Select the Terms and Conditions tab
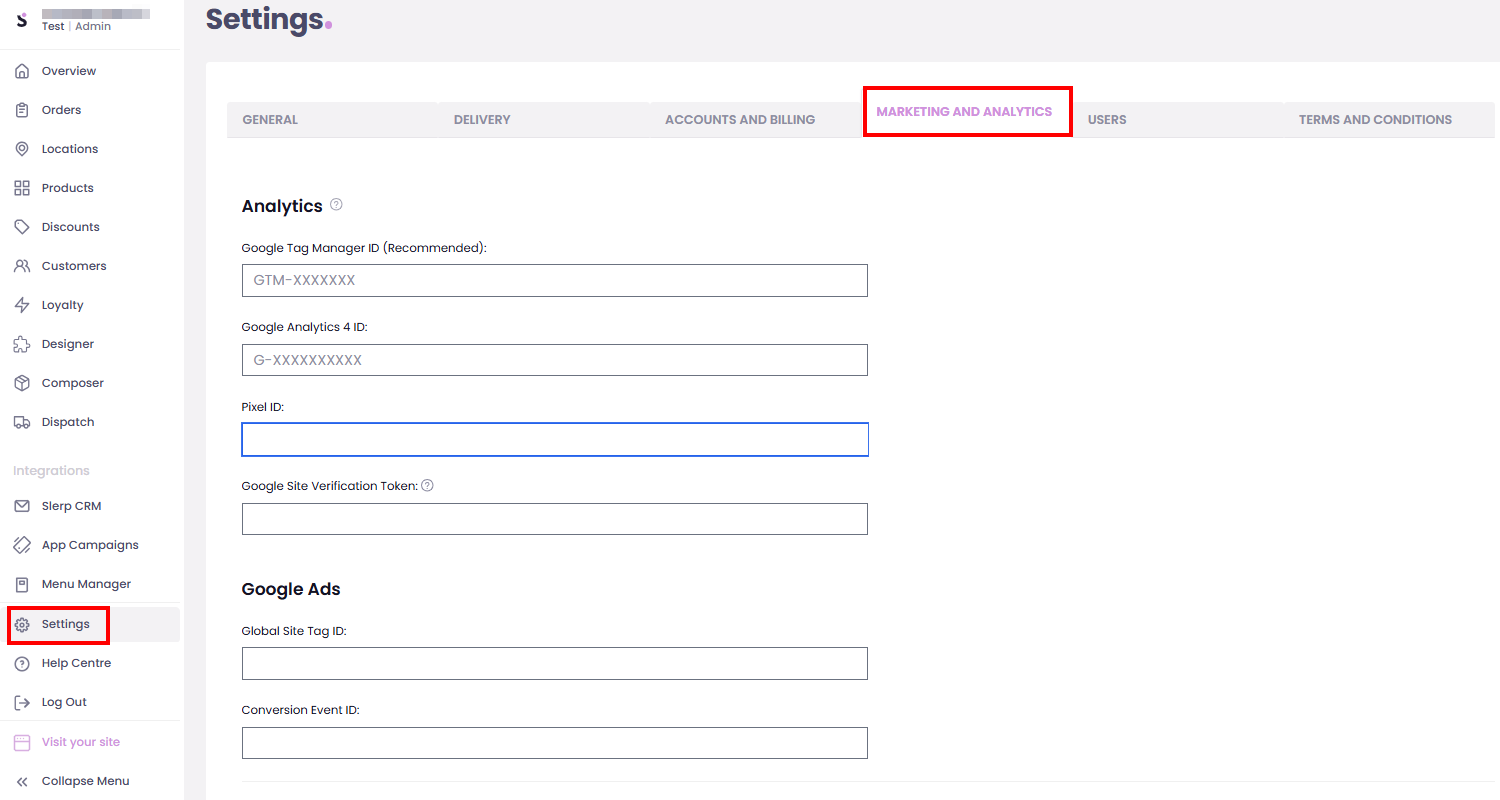Screen dimensions: 1500x800 pos(1375,120)
